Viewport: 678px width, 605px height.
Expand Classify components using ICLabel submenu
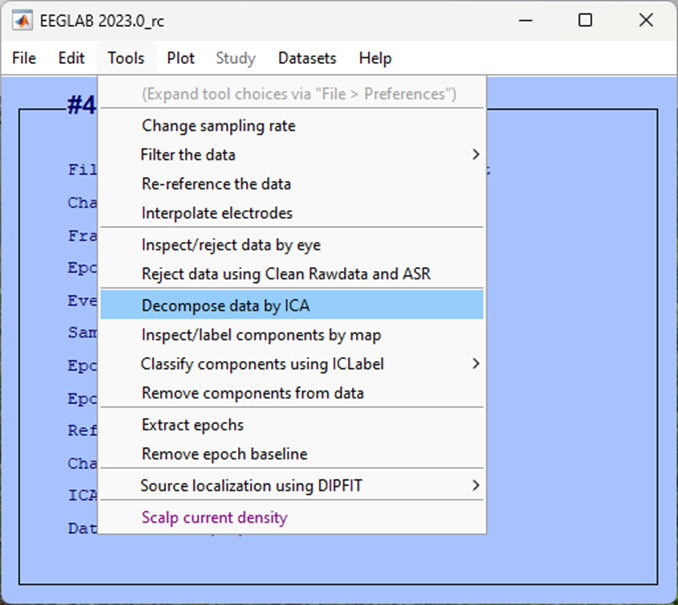(x=262, y=364)
